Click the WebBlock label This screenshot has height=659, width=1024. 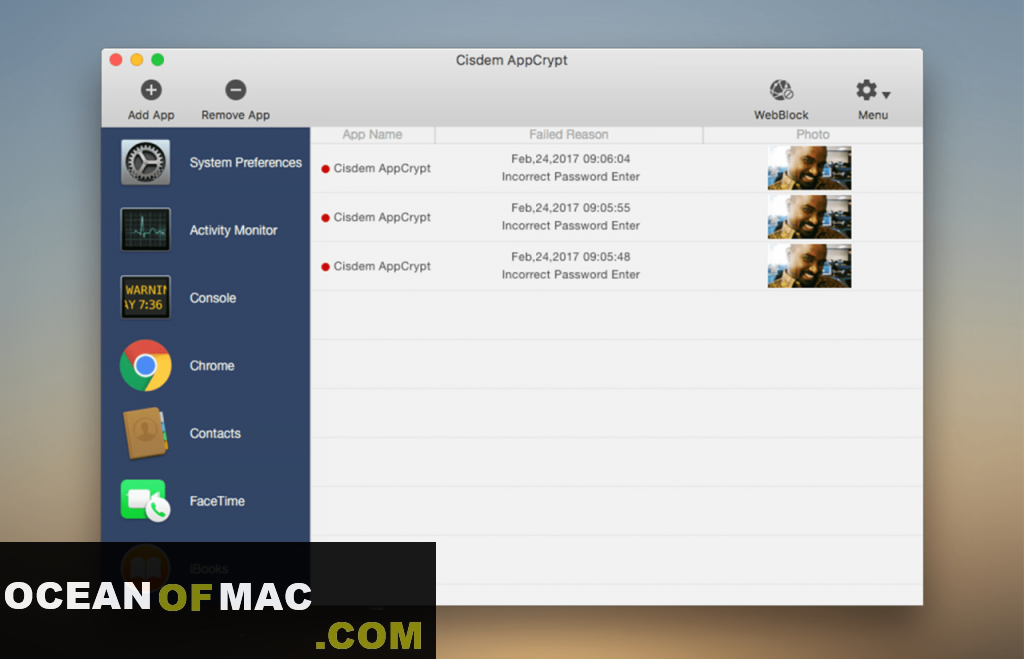(x=781, y=115)
